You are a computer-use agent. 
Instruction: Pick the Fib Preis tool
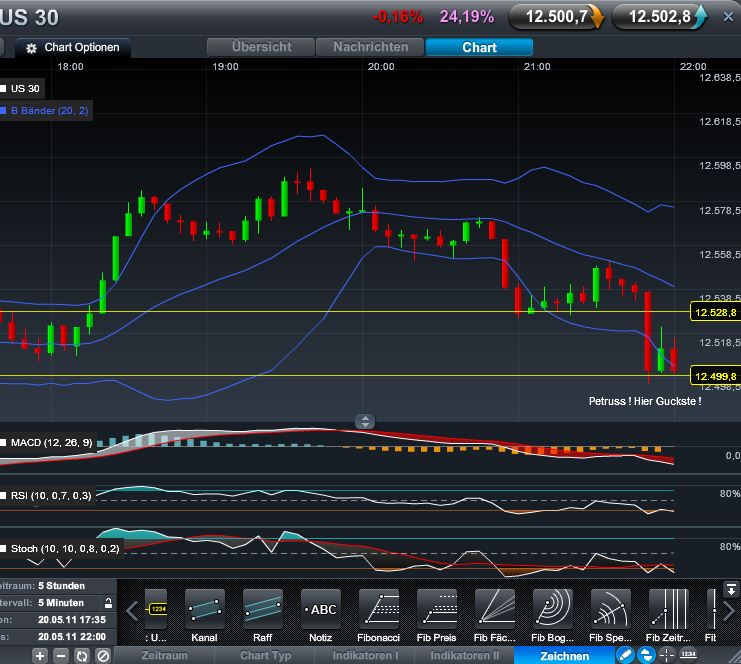point(436,608)
